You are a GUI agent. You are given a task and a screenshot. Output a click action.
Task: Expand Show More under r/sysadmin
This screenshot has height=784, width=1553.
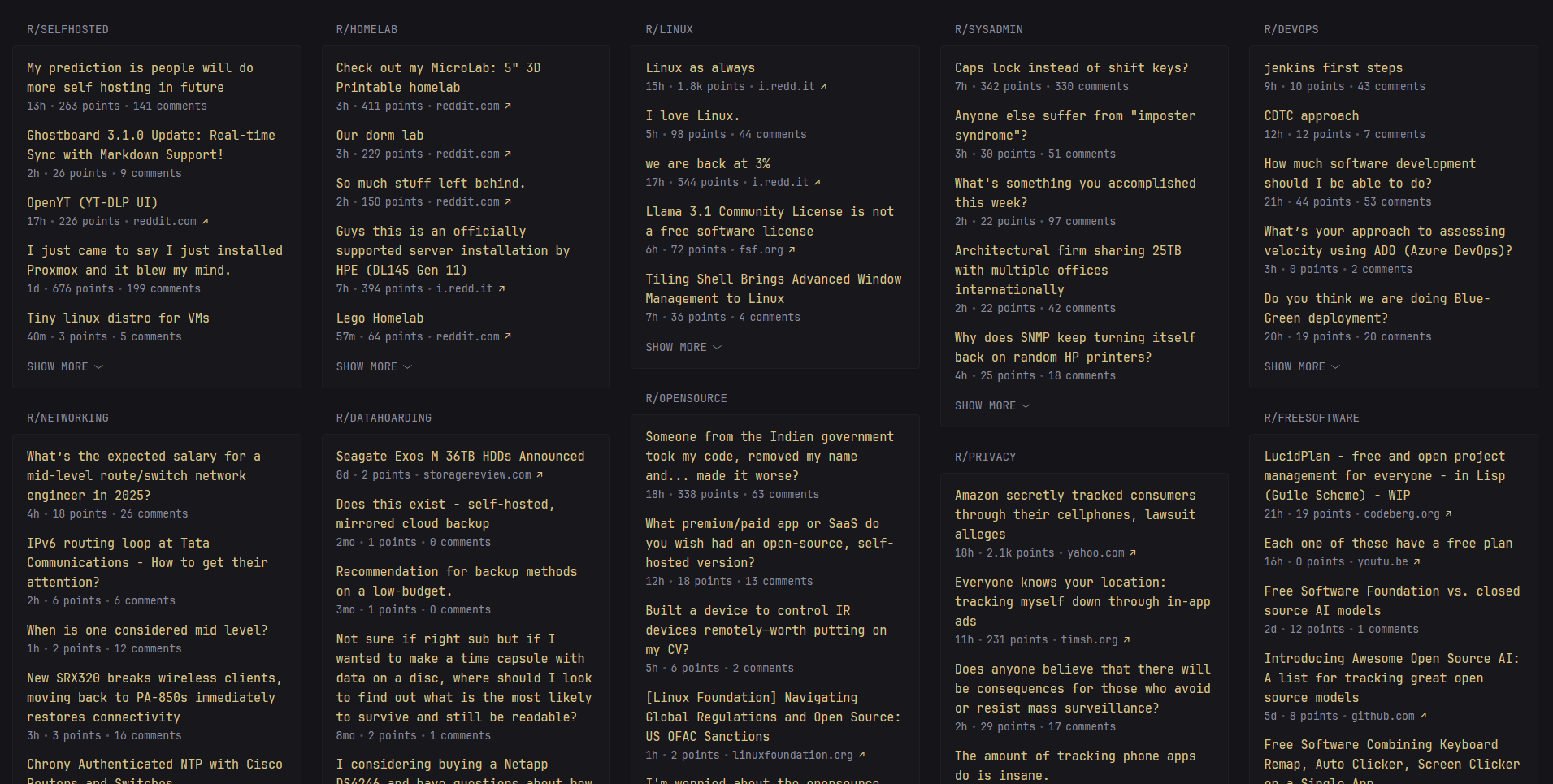tap(992, 406)
